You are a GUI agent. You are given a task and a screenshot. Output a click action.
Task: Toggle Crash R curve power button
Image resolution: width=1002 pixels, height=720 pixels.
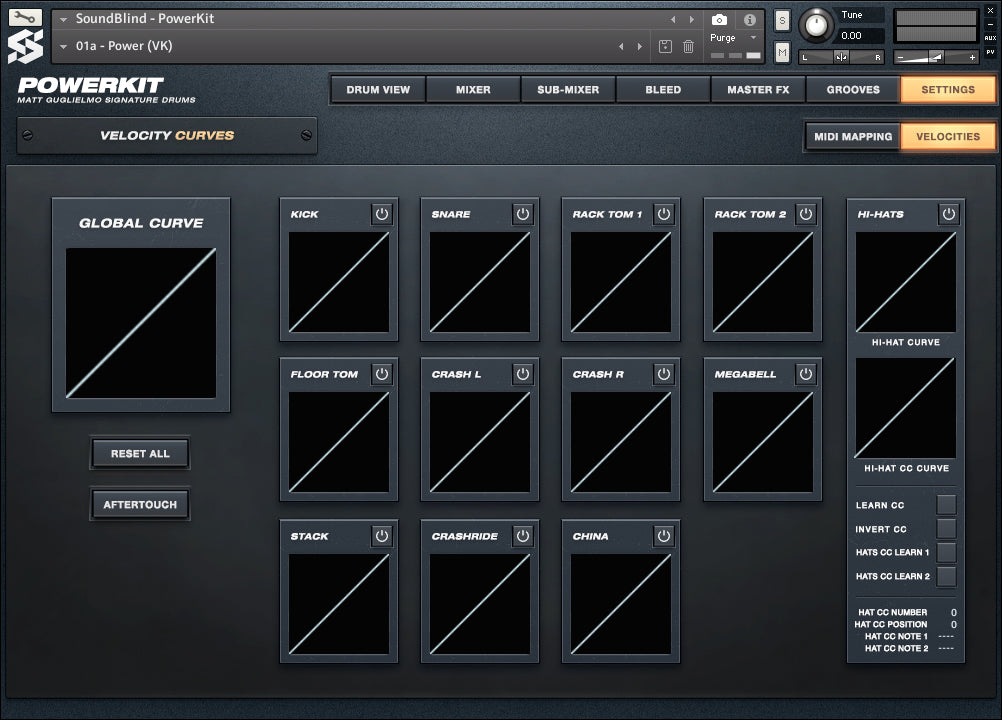pos(664,374)
